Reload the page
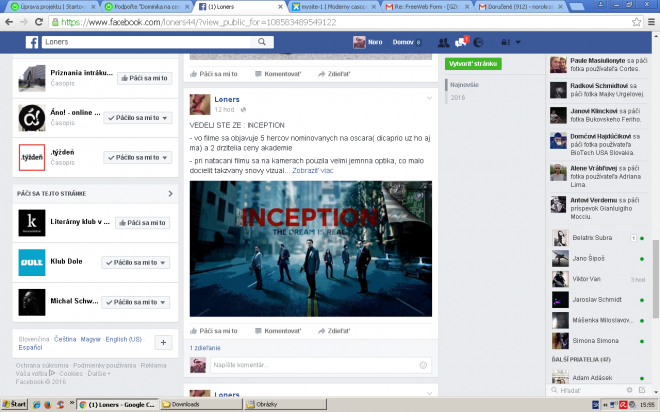 [39, 22]
